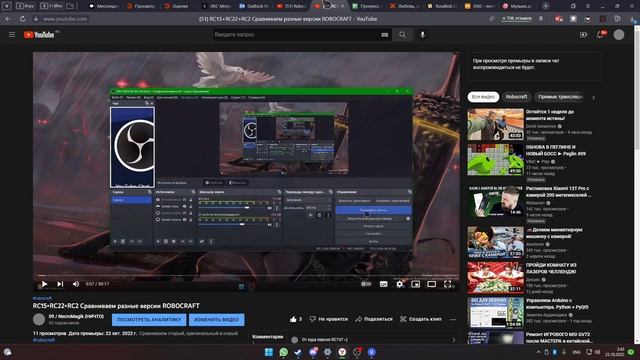Switch to the Прогресс browser tab

367,6
